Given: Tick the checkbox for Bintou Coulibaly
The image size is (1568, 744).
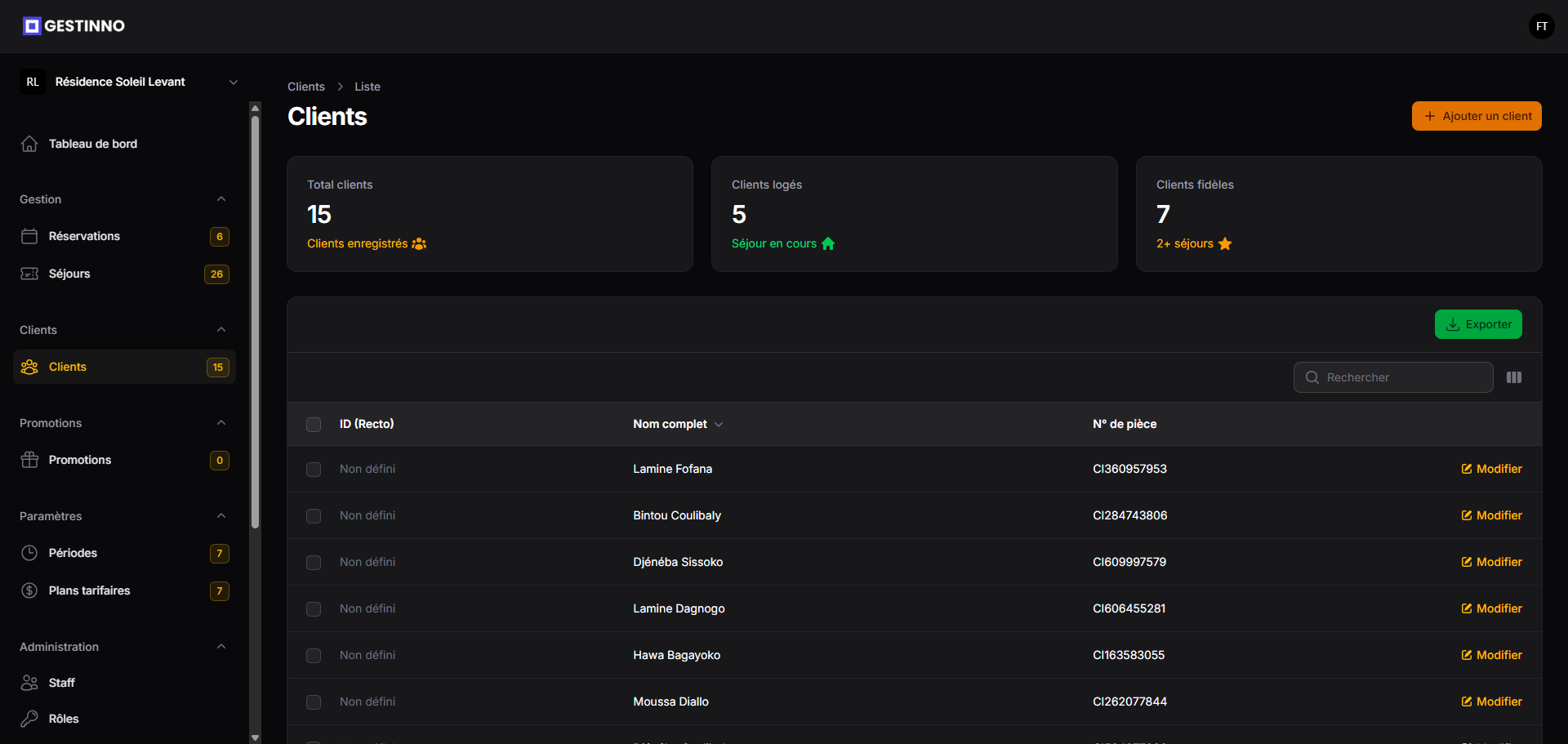Looking at the screenshot, I should click(x=314, y=516).
